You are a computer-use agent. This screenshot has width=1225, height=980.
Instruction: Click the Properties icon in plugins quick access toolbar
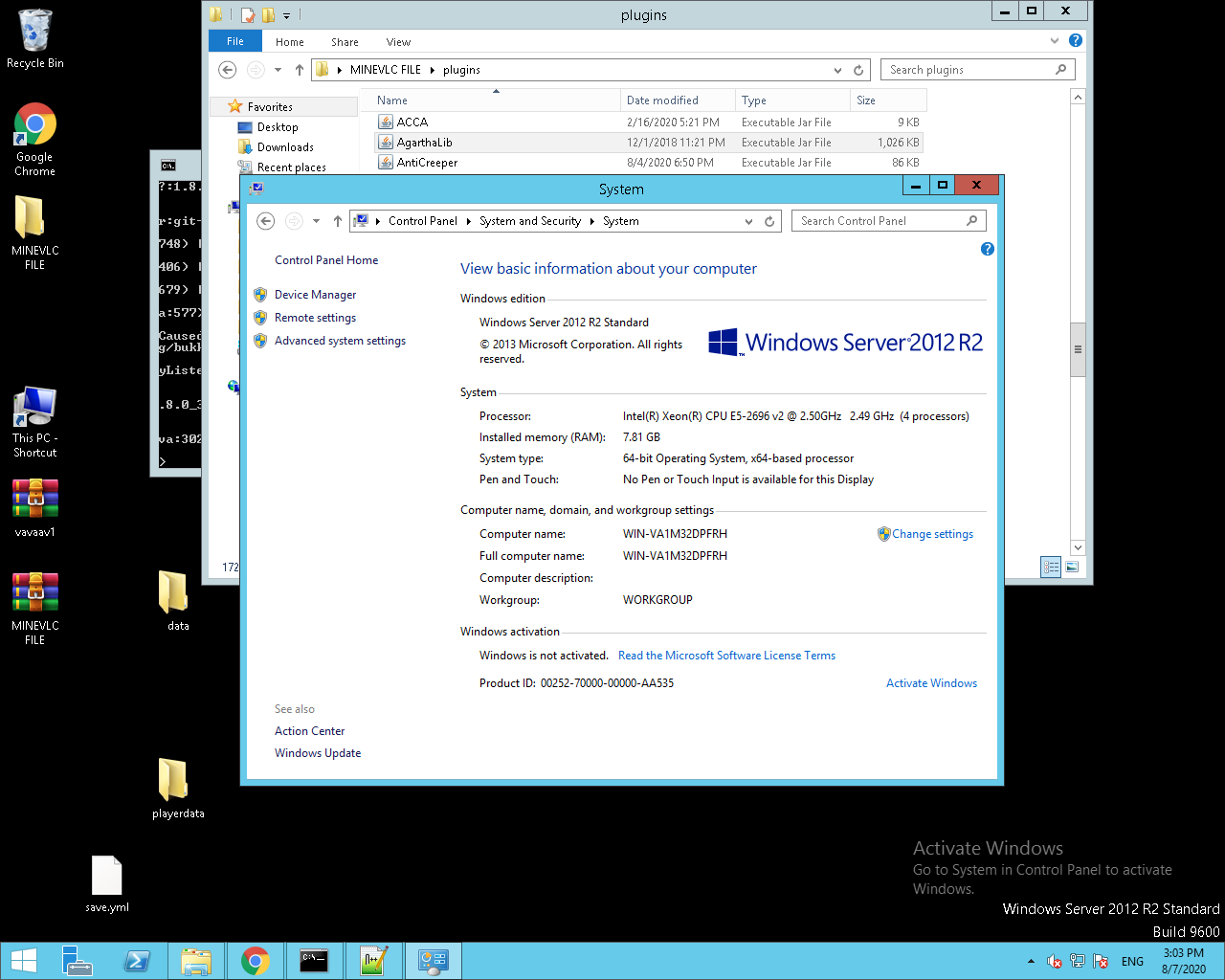[x=248, y=15]
